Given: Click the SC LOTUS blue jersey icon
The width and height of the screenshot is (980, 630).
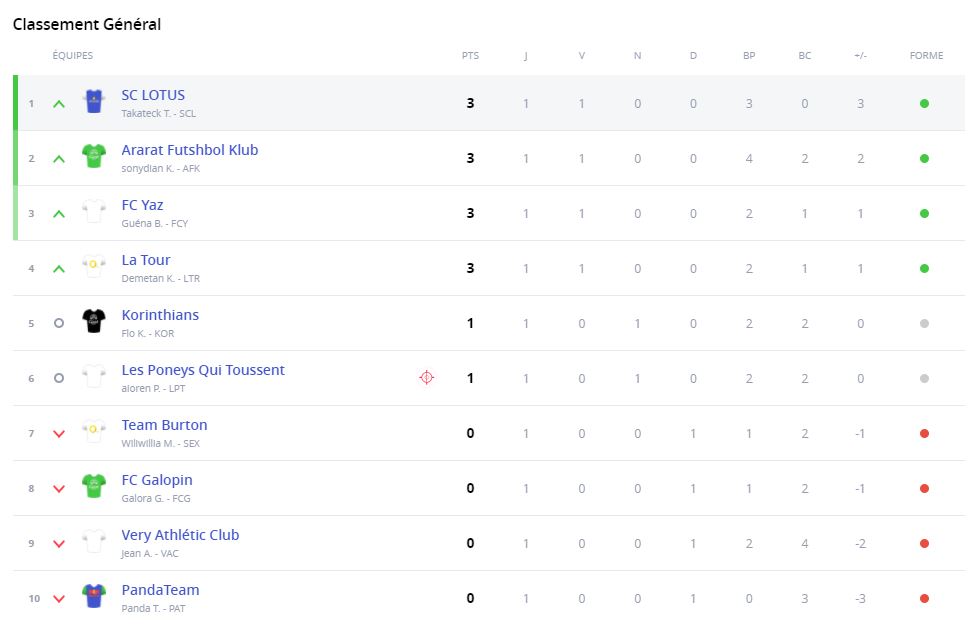Looking at the screenshot, I should point(93,102).
